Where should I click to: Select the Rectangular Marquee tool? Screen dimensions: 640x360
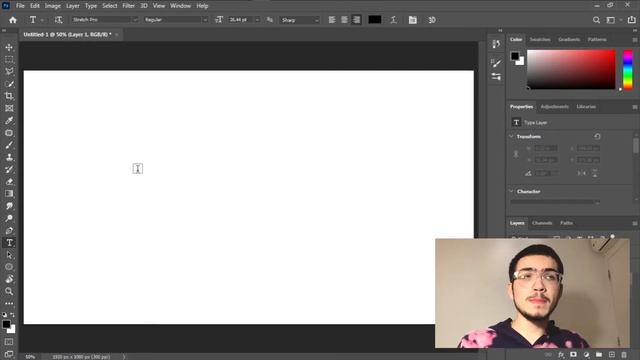click(x=9, y=60)
